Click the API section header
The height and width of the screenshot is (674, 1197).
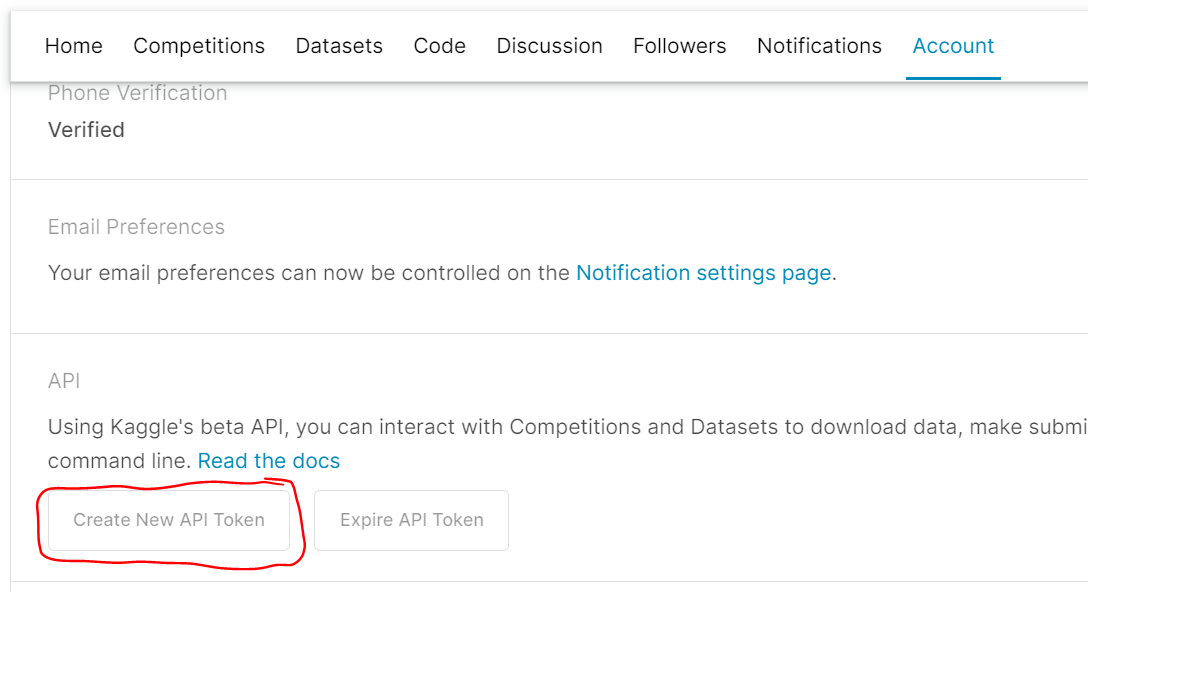click(x=63, y=380)
